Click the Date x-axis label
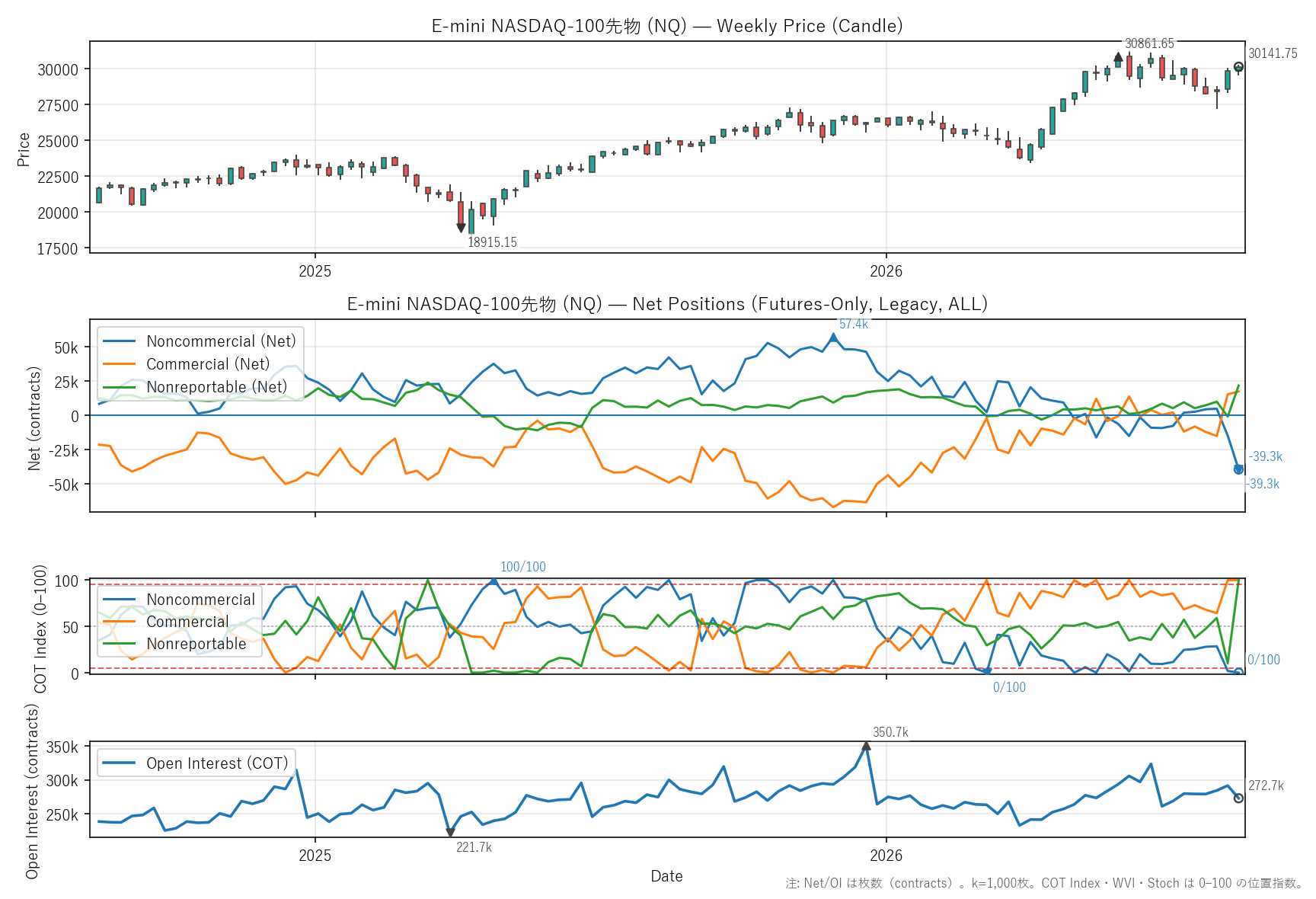 666,876
